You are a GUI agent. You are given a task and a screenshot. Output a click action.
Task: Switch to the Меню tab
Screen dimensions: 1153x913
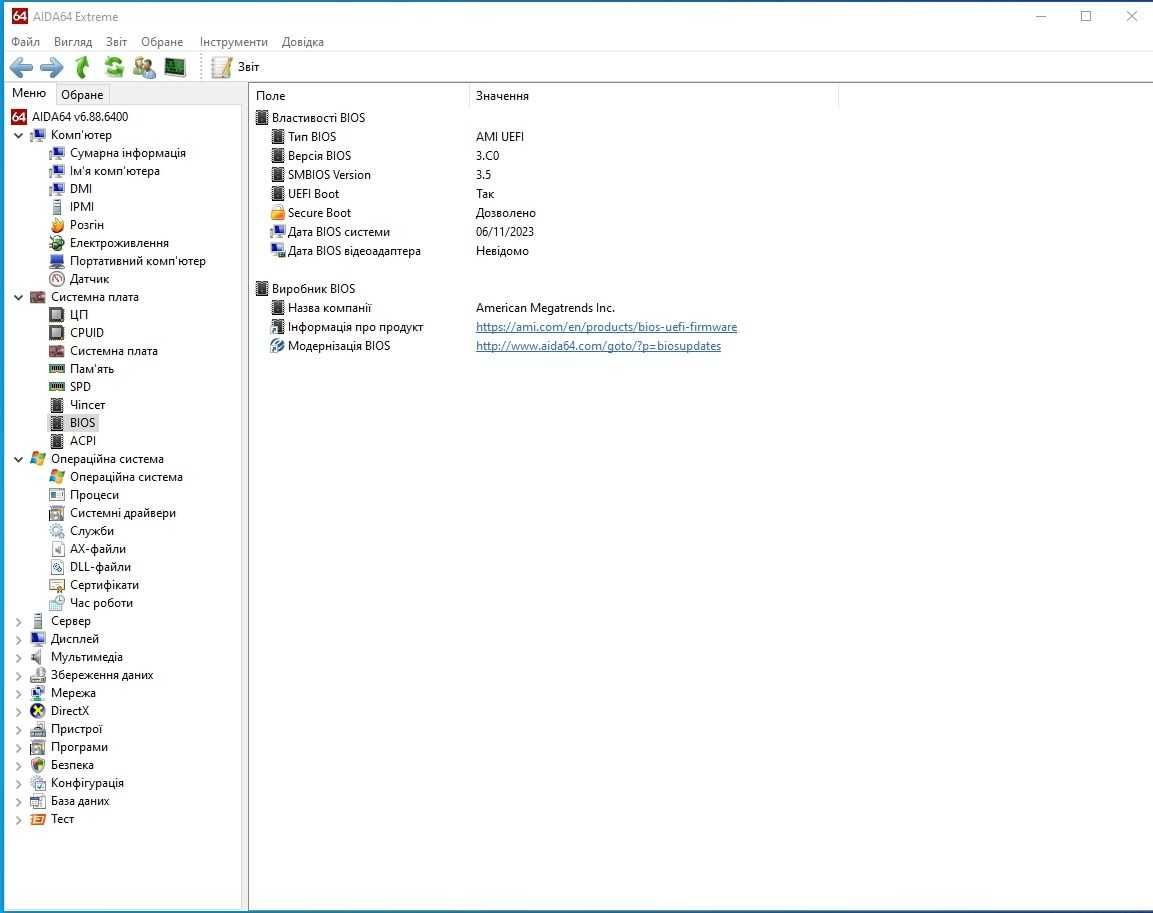point(29,93)
